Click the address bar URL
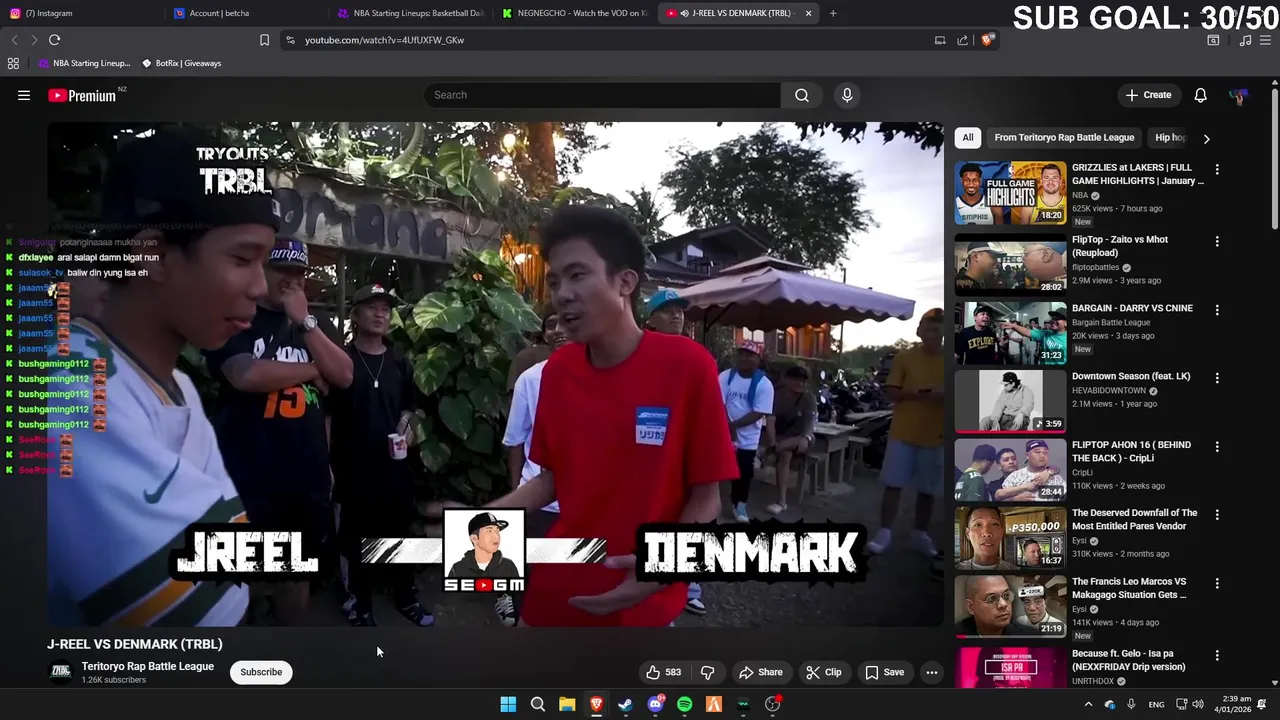The image size is (1280, 720). tap(384, 40)
